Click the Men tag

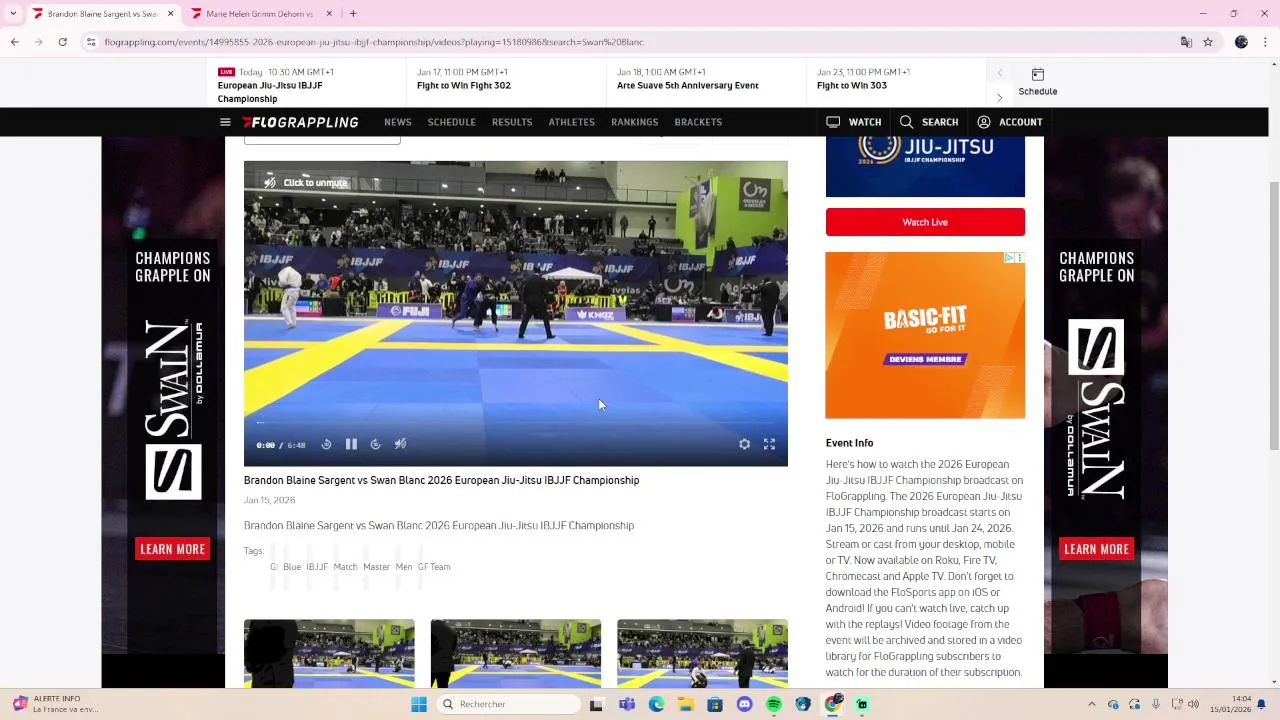tap(403, 567)
